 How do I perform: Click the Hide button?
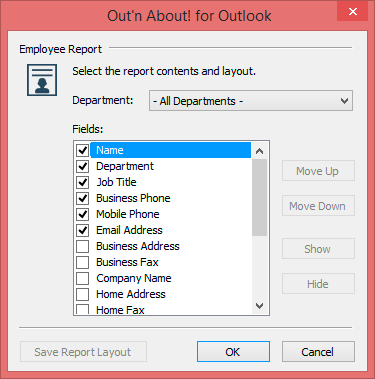click(318, 284)
